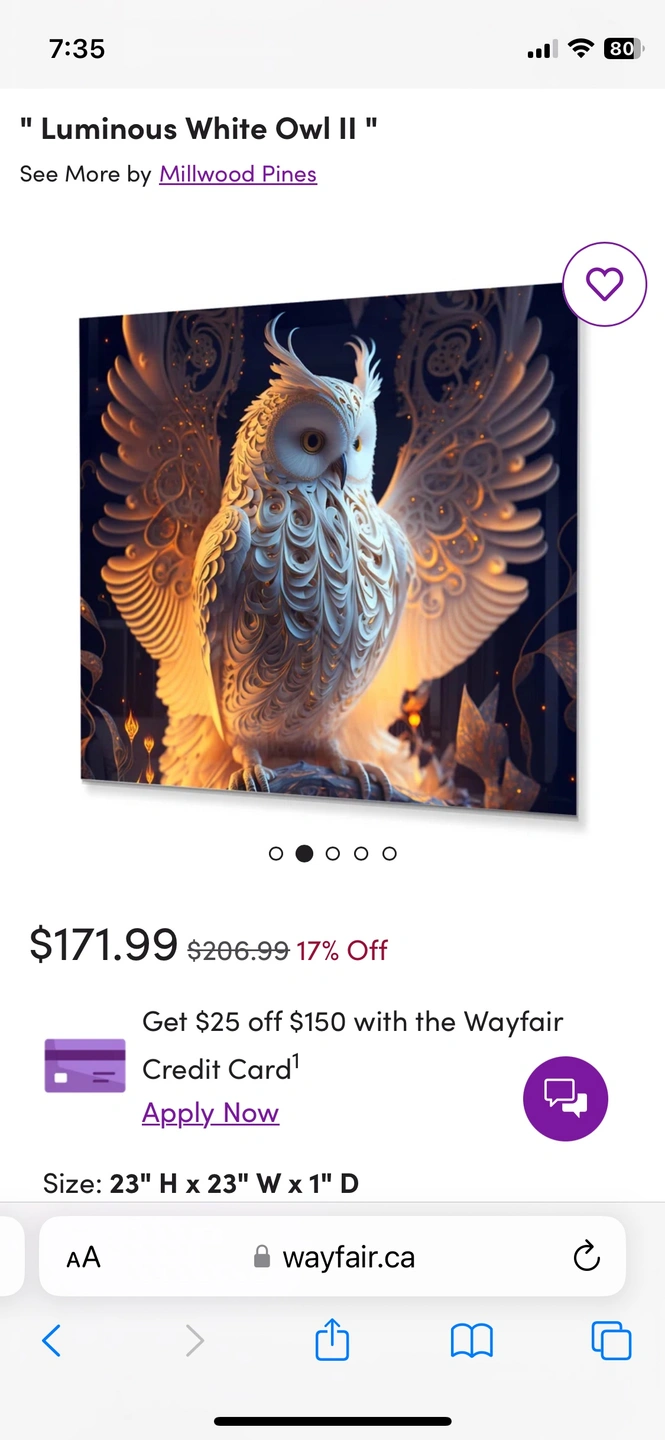Select the first image carousel dot
Screen dimensions: 665x1440
tap(276, 853)
